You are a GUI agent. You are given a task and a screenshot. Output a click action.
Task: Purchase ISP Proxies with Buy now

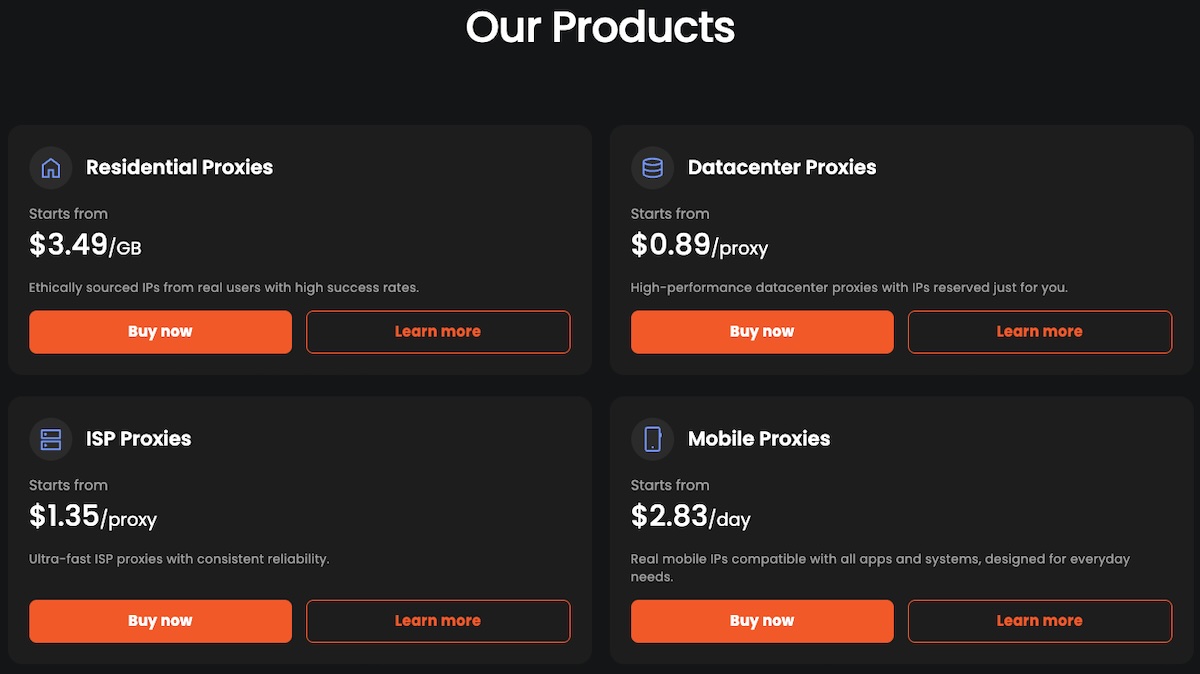pos(160,621)
